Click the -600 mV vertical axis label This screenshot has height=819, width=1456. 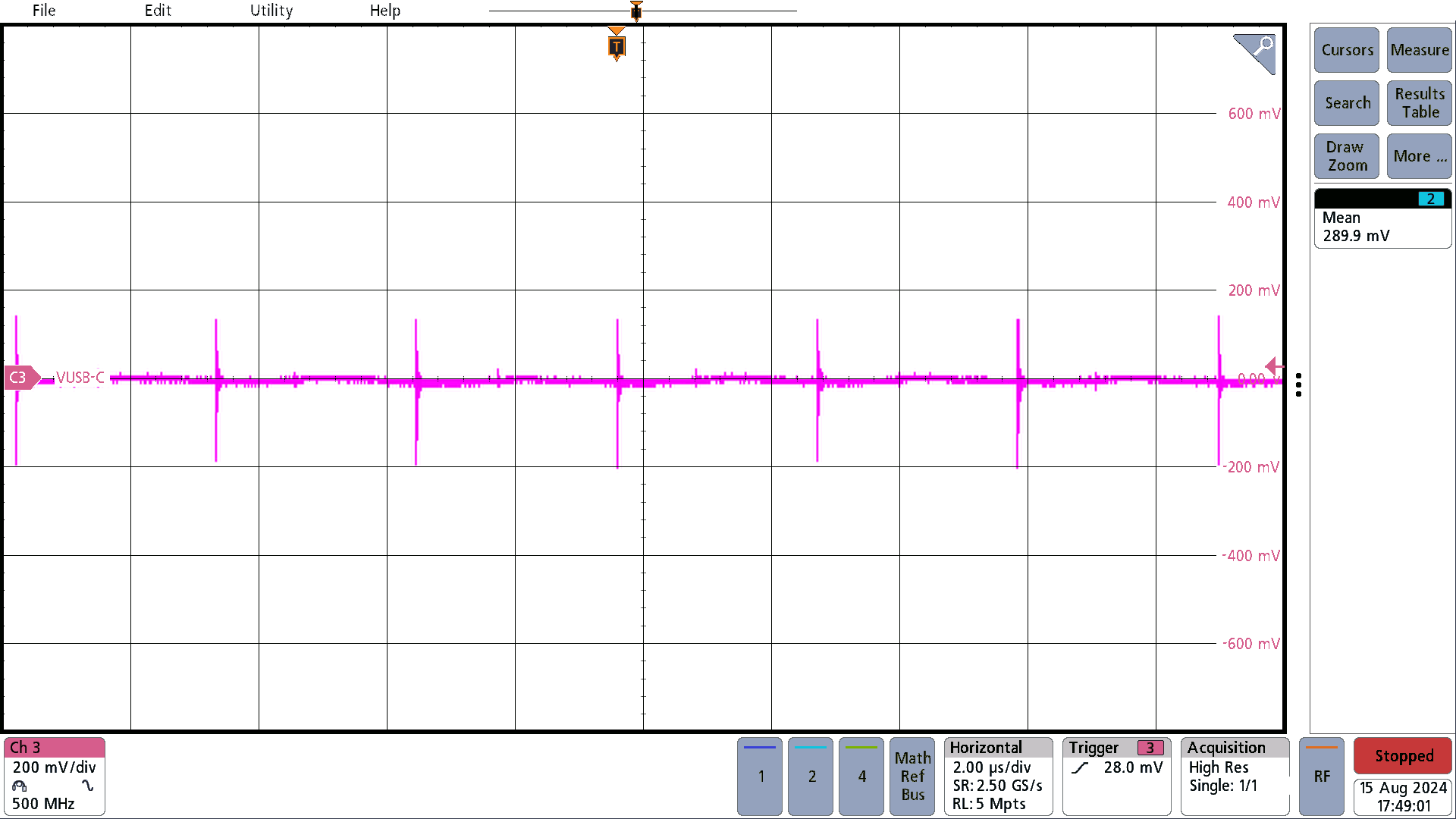coord(1251,644)
